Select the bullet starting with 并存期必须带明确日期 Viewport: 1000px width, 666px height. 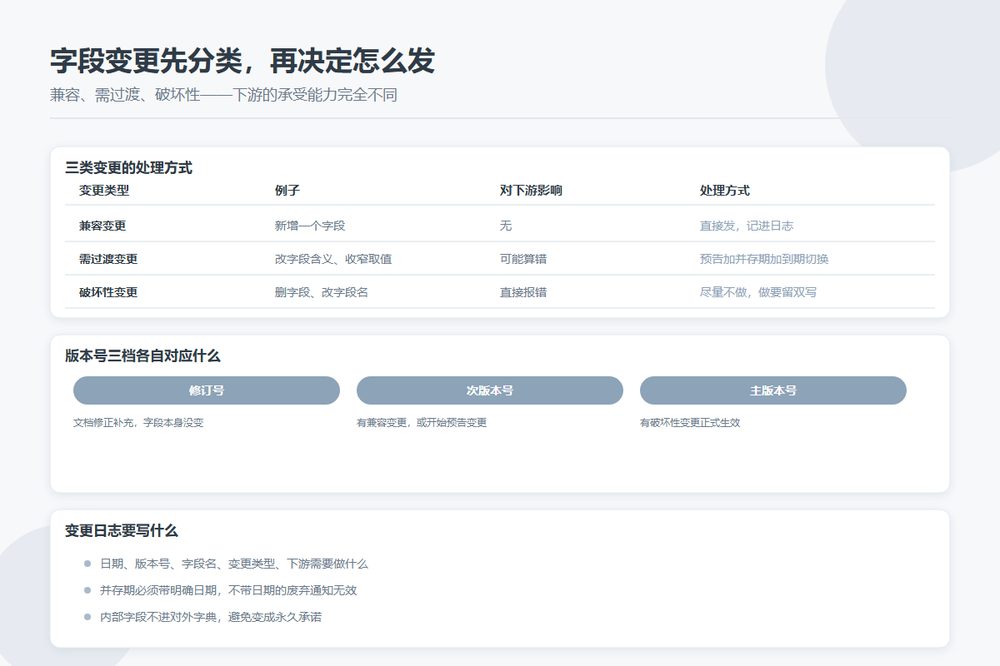coord(228,591)
